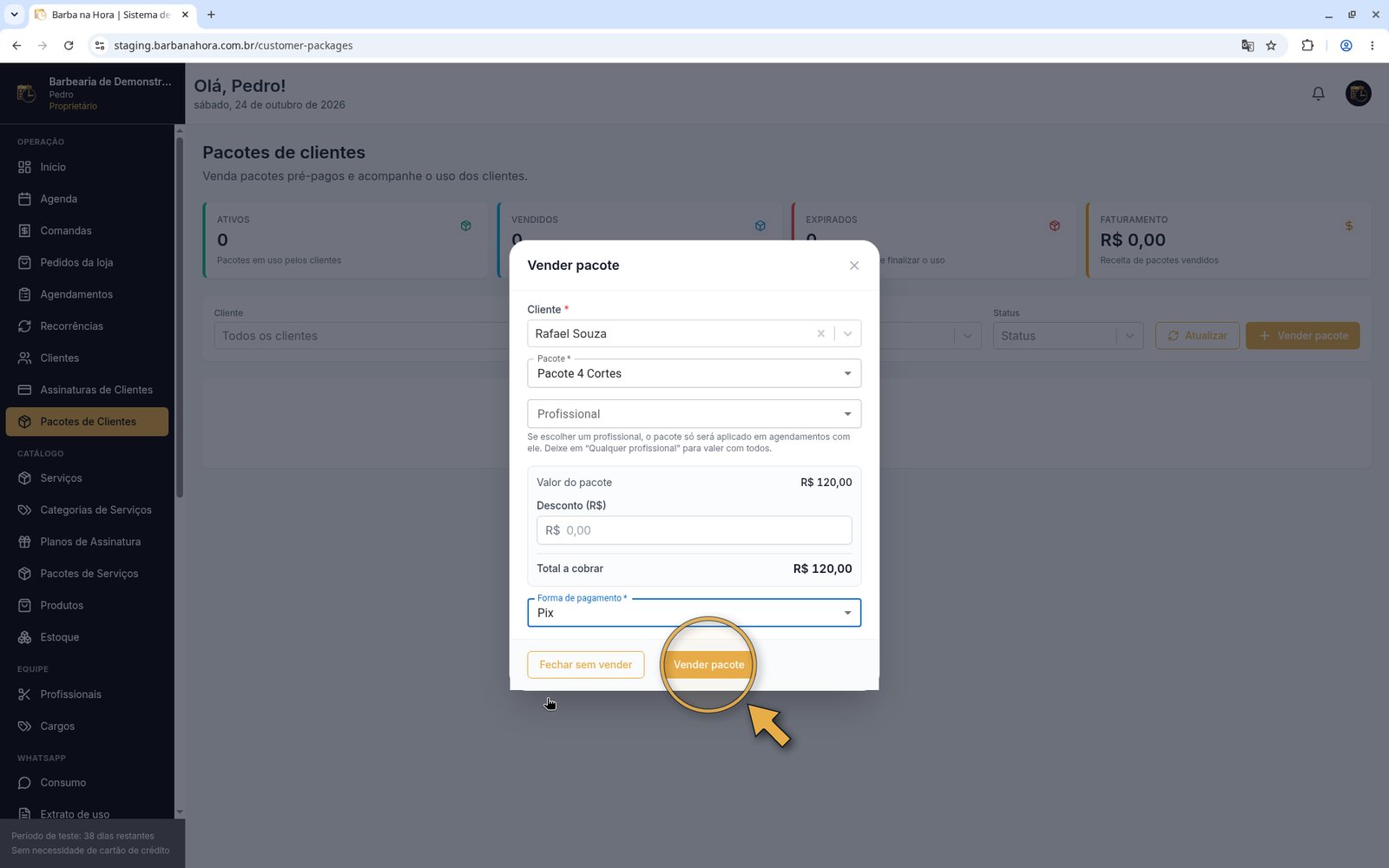Click Vender pacote button in page toolbar

[x=1302, y=336]
